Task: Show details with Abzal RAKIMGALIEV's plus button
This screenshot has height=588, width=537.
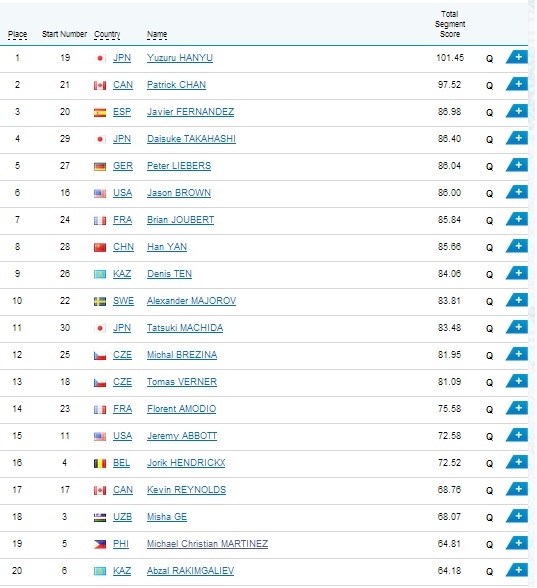Action: point(517,570)
